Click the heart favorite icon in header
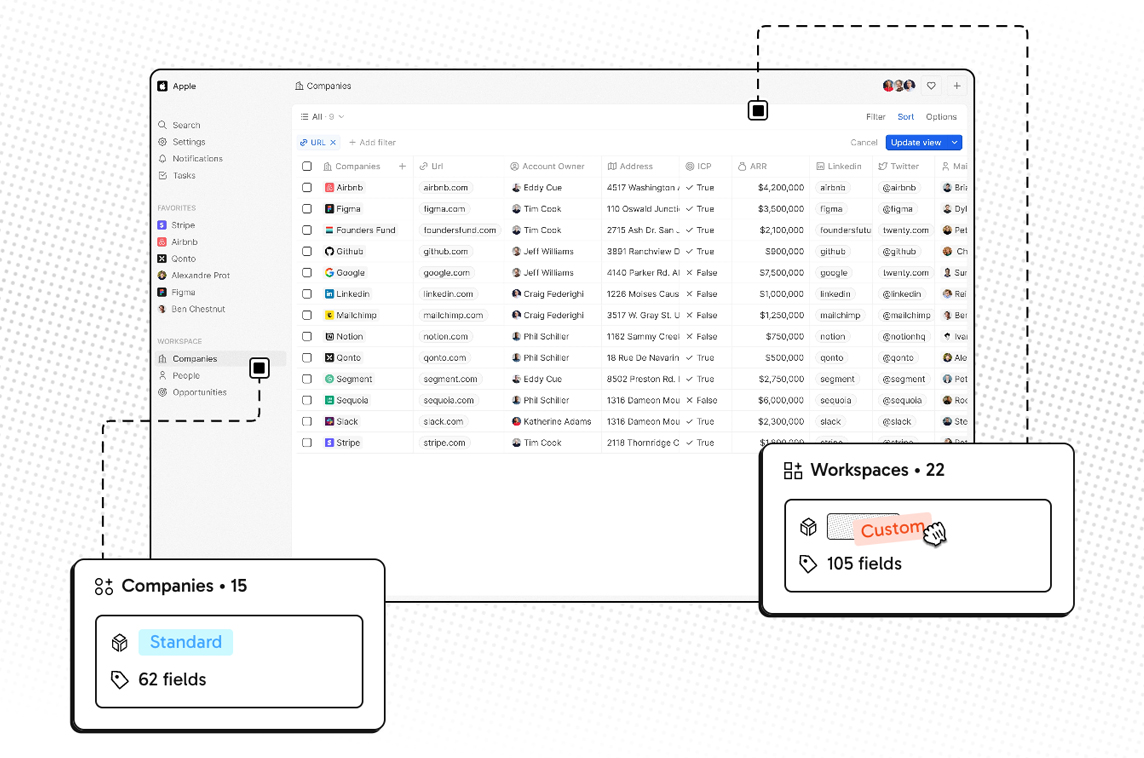 click(x=931, y=86)
